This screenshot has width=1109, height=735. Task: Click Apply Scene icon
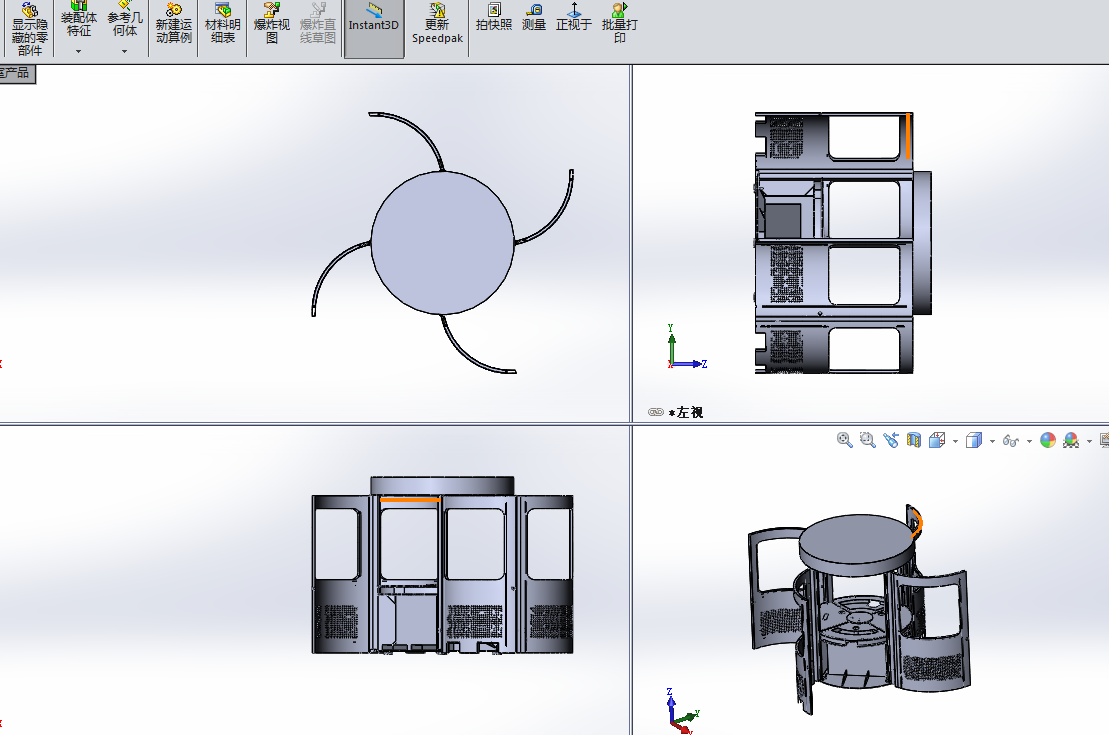(1071, 440)
